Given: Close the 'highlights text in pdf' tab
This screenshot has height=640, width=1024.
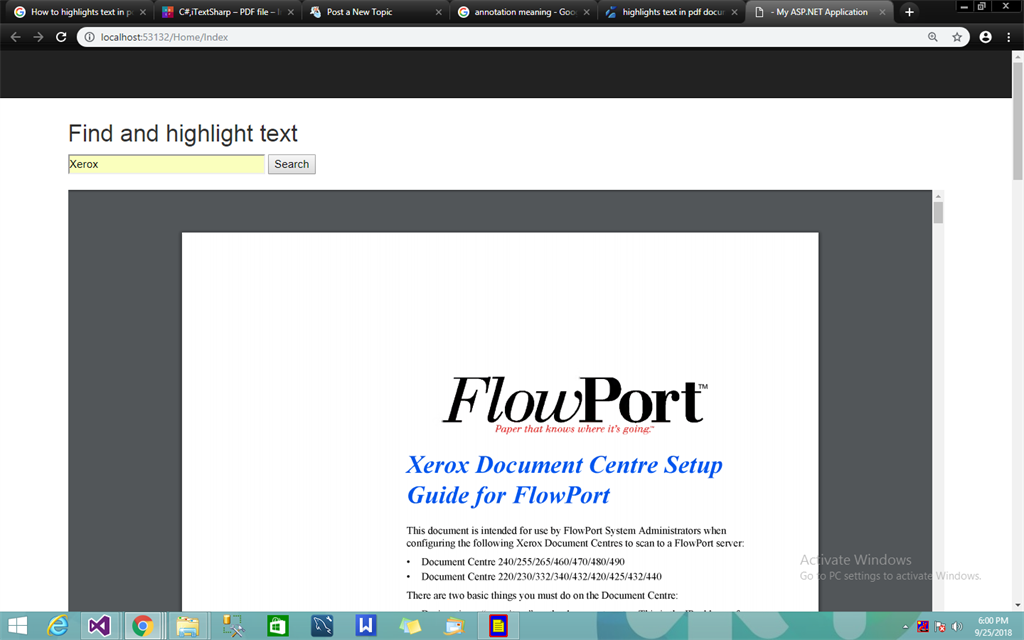Looking at the screenshot, I should (735, 12).
